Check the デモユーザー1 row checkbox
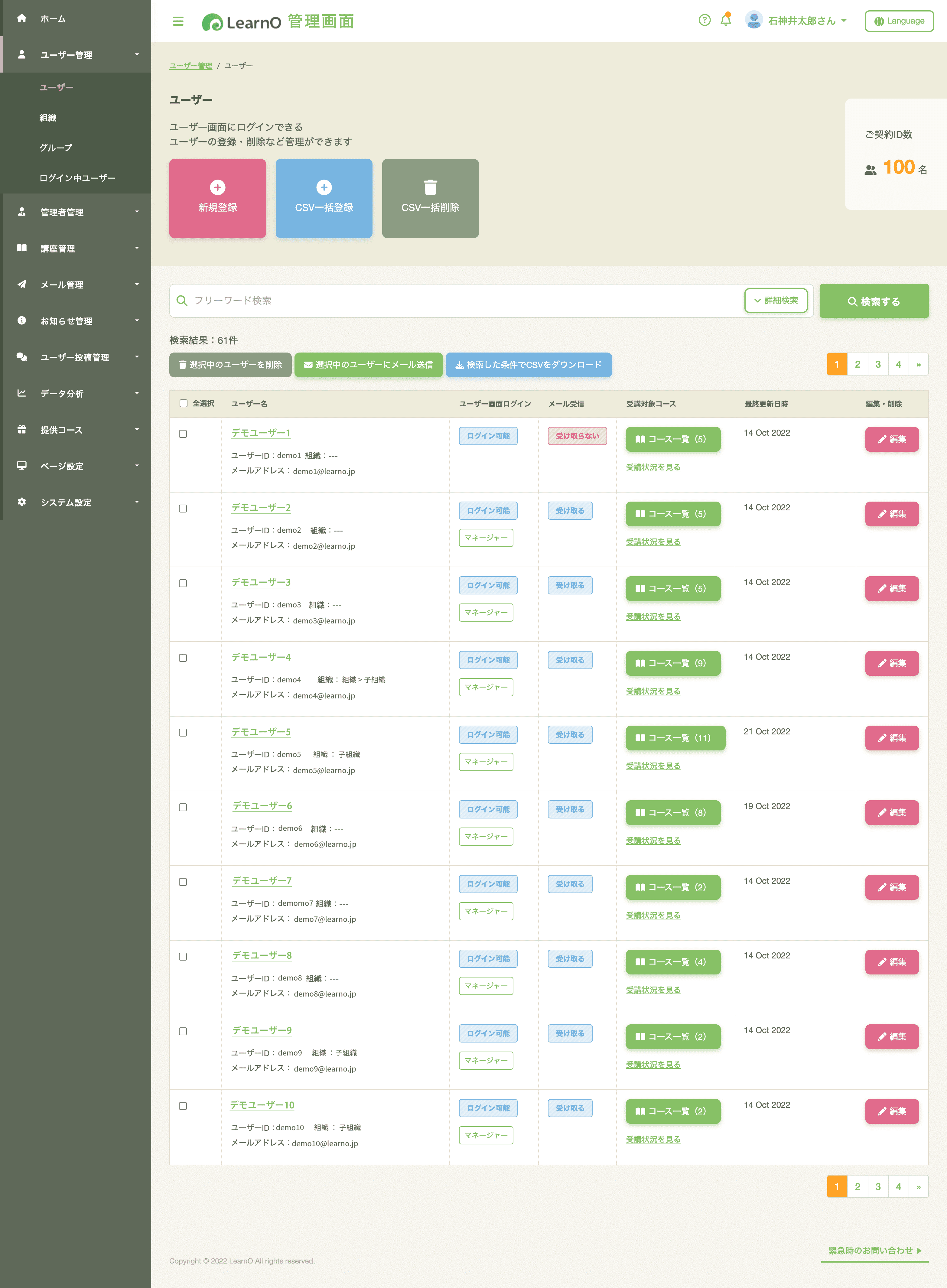The height and width of the screenshot is (1288, 947). (x=183, y=434)
